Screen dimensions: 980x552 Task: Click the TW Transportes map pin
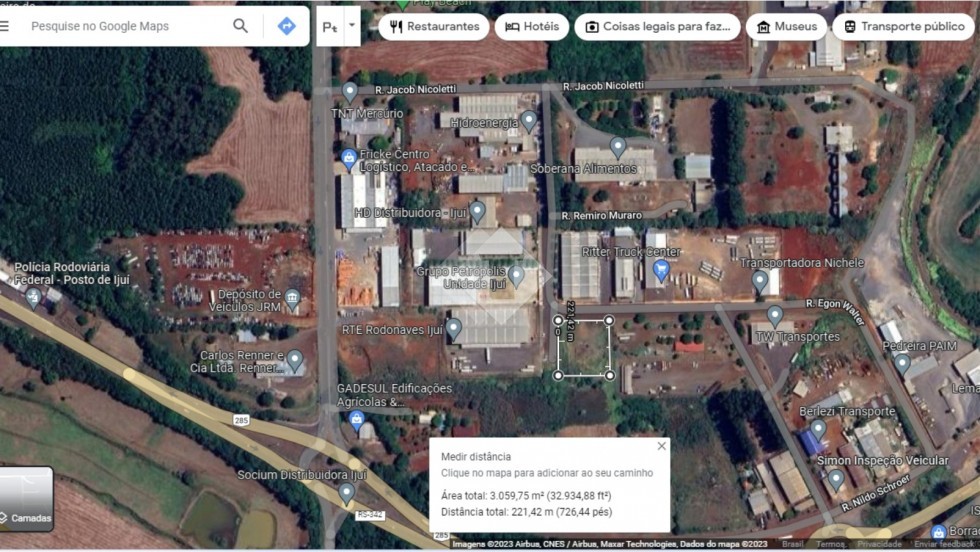[775, 316]
